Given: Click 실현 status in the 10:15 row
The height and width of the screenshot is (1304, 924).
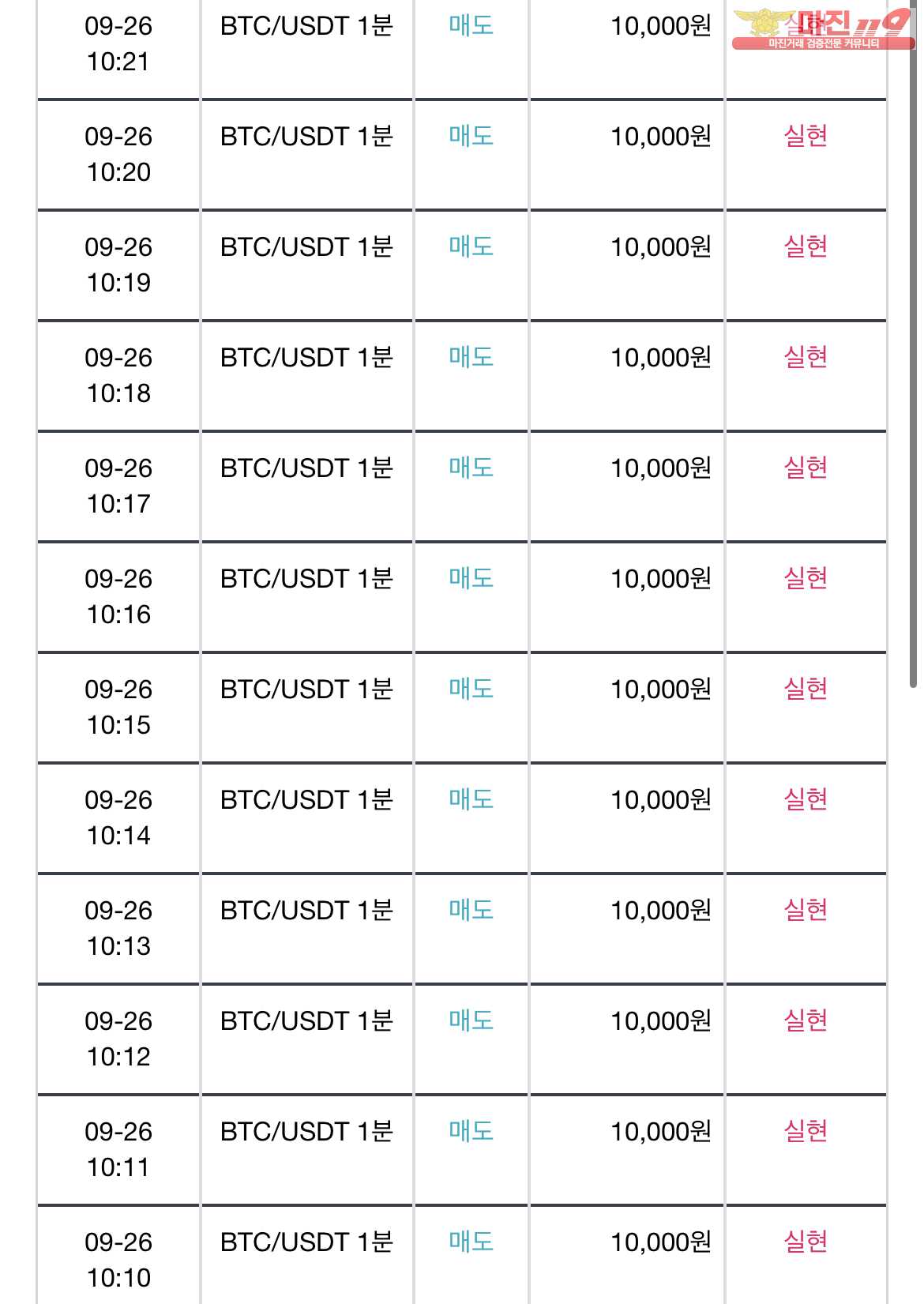Looking at the screenshot, I should [x=806, y=690].
